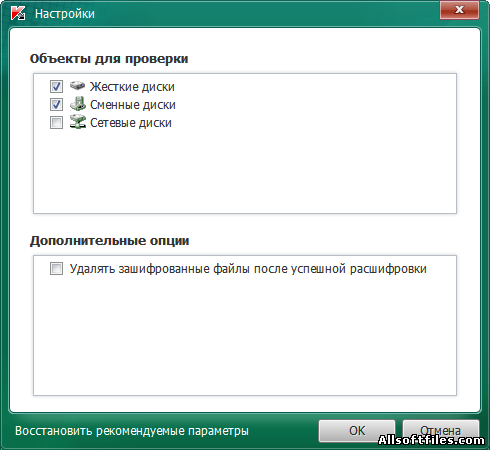Close the Настройки window with X

click(459, 10)
